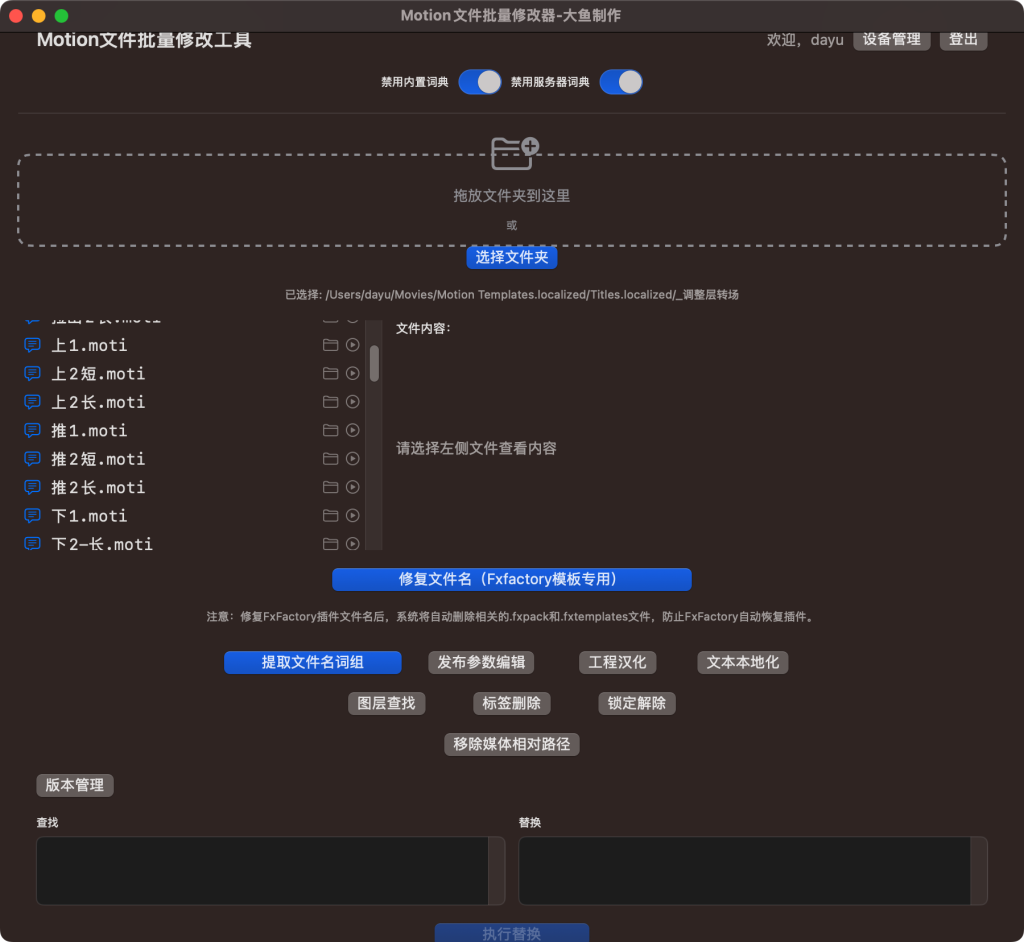Click the 选择文件夹 button

pos(512,257)
